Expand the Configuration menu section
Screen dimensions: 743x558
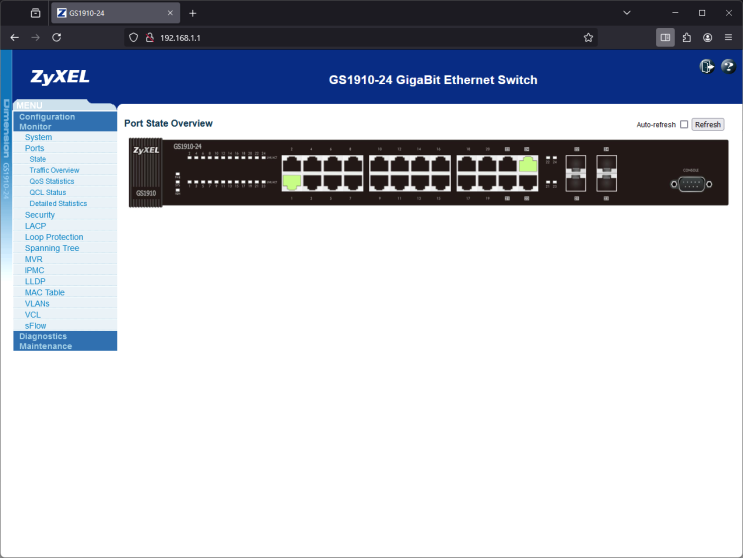tap(47, 117)
